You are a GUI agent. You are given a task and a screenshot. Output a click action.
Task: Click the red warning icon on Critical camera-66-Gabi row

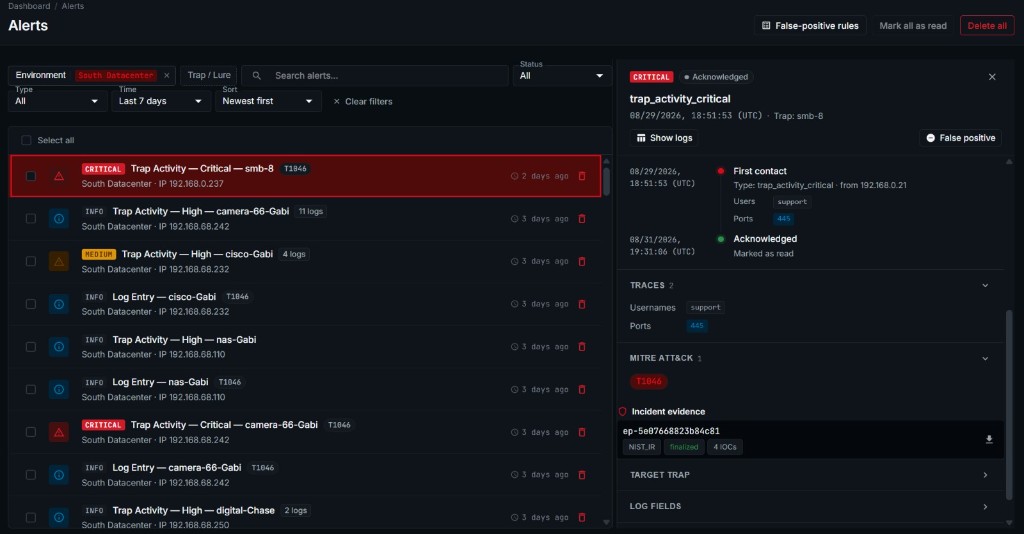pos(59,432)
